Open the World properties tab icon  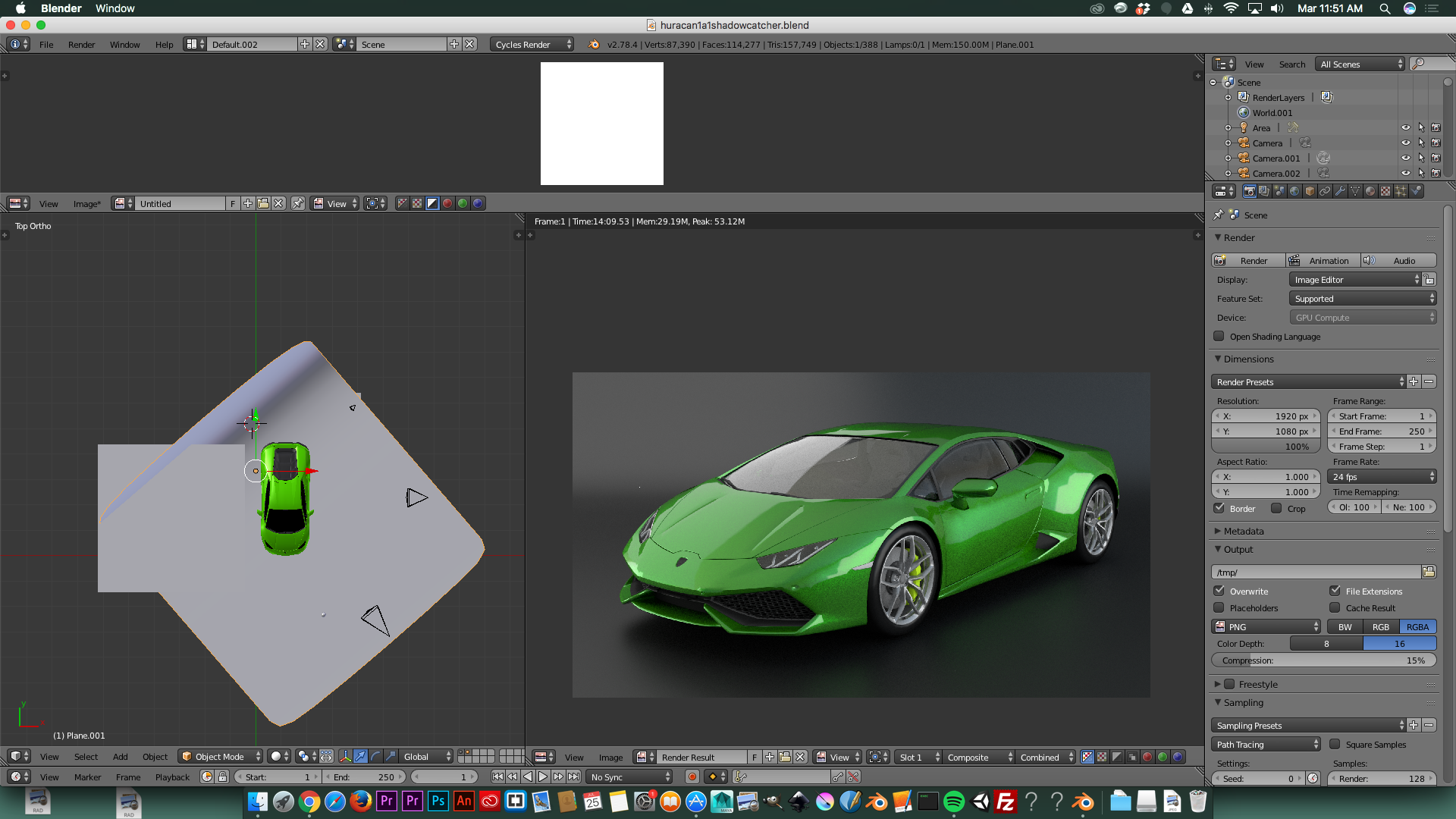[x=1294, y=191]
